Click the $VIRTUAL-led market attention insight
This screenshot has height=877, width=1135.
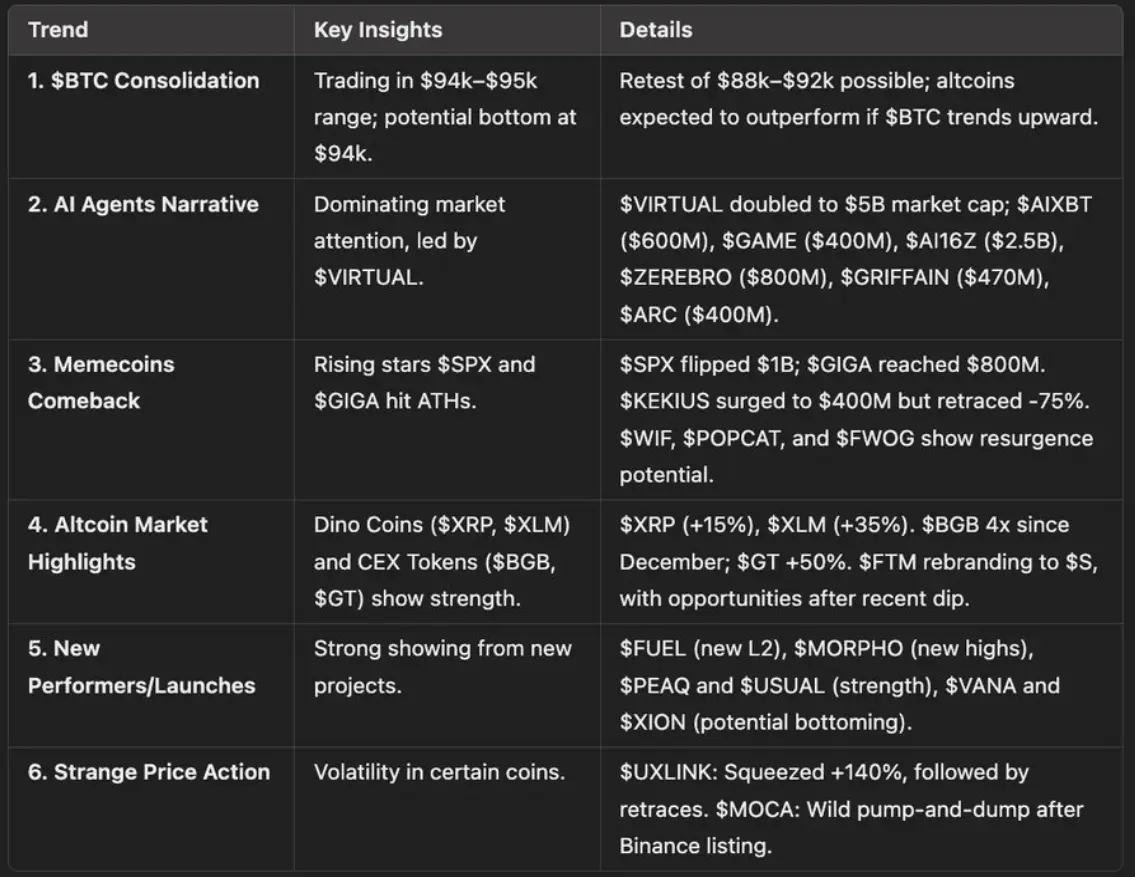click(409, 241)
